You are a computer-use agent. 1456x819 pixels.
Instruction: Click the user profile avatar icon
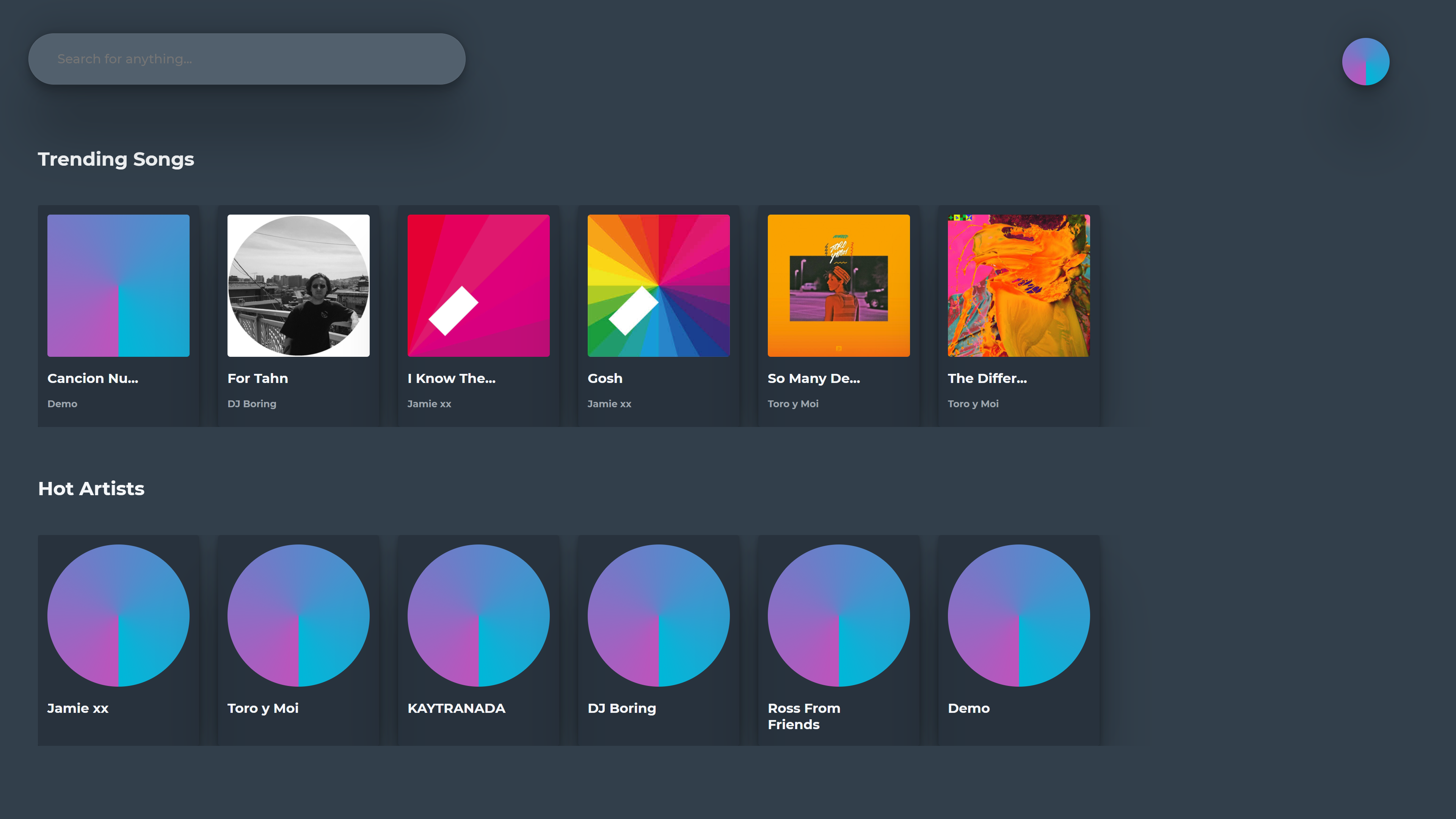(x=1365, y=61)
